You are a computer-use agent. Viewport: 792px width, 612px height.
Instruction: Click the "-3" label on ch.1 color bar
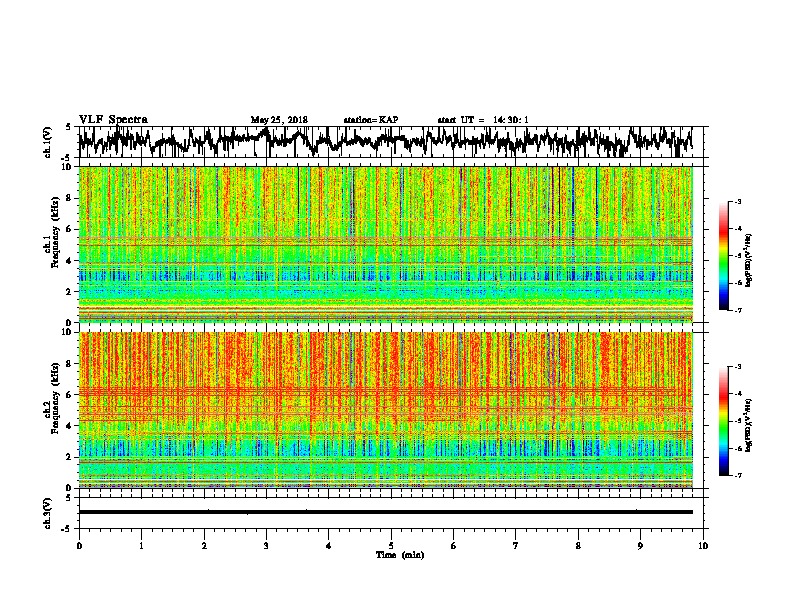click(x=738, y=202)
